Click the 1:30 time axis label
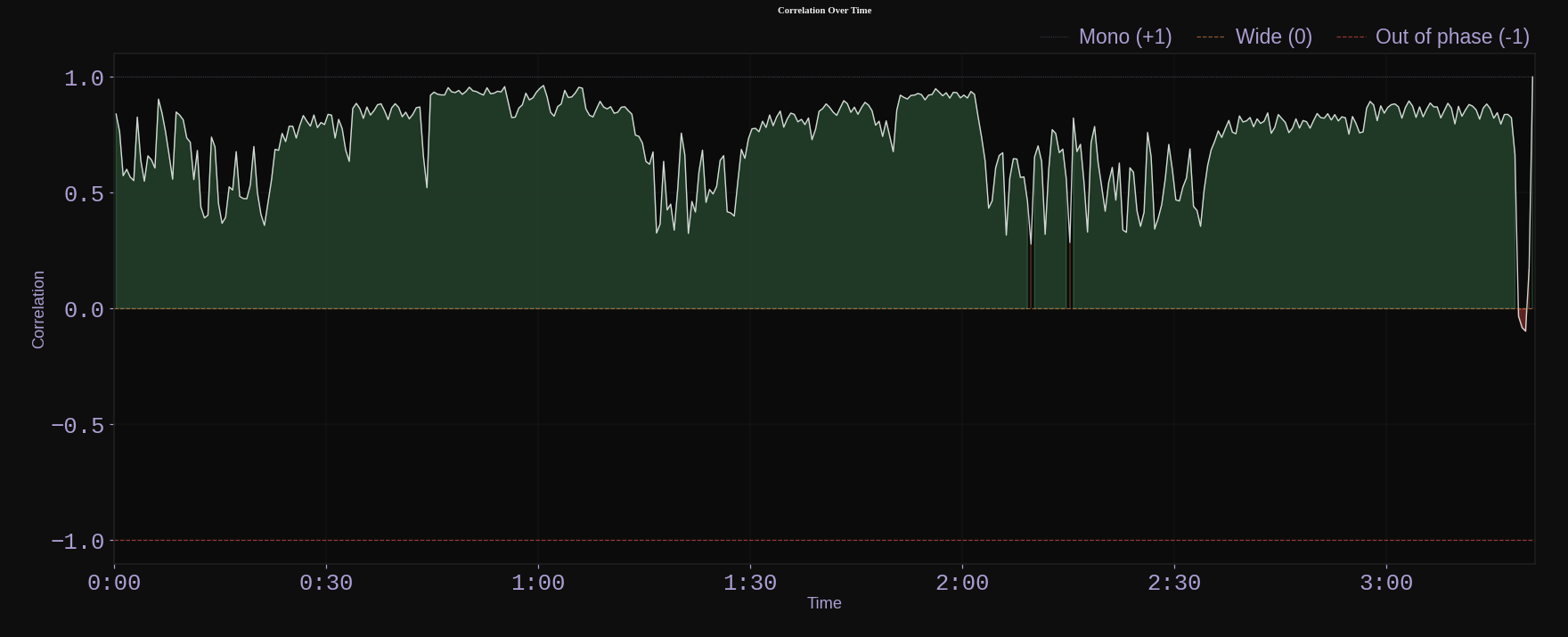This screenshot has height=637, width=1568. [750, 583]
